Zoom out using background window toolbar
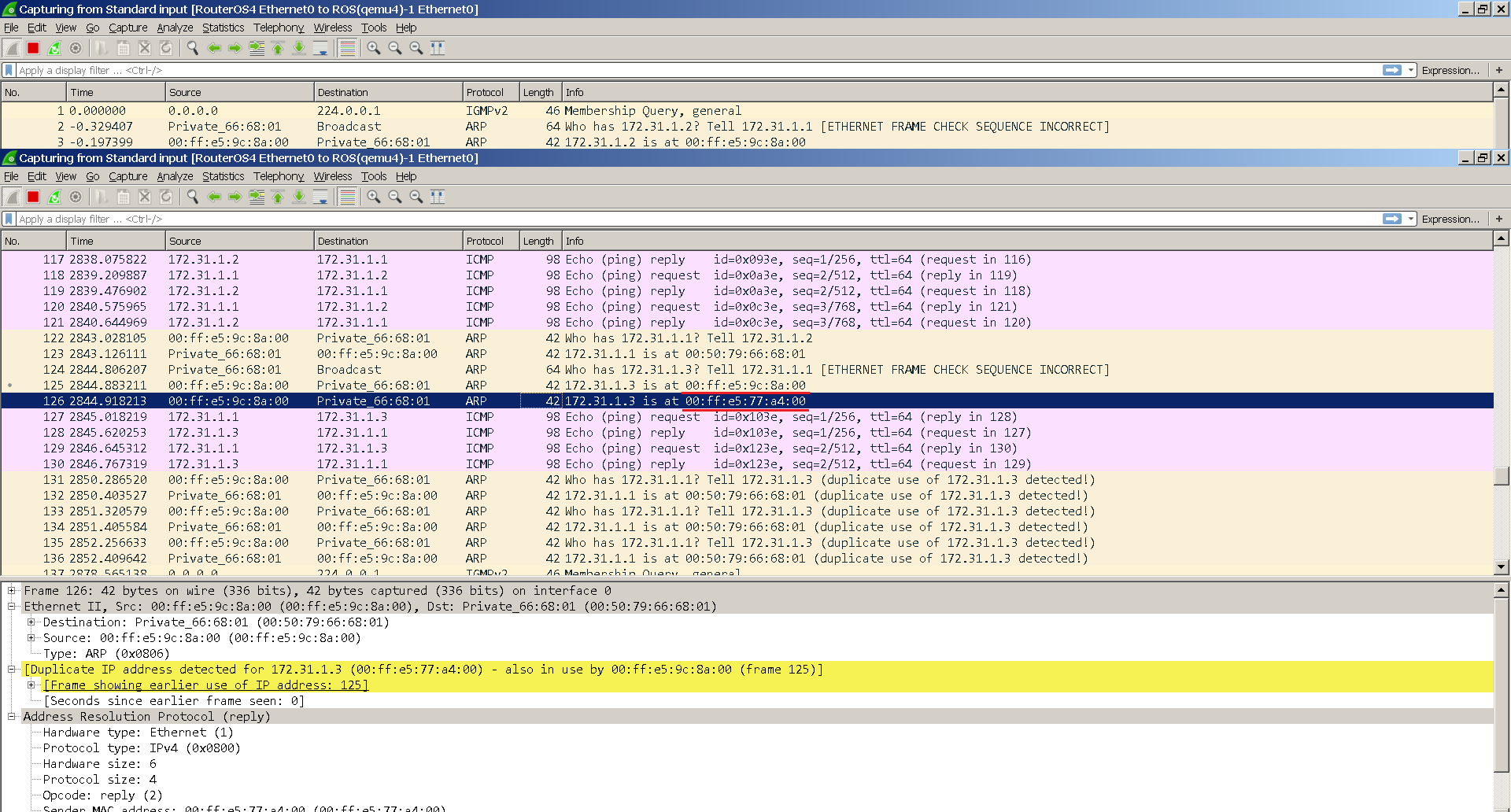This screenshot has height=812, width=1511. point(395,48)
